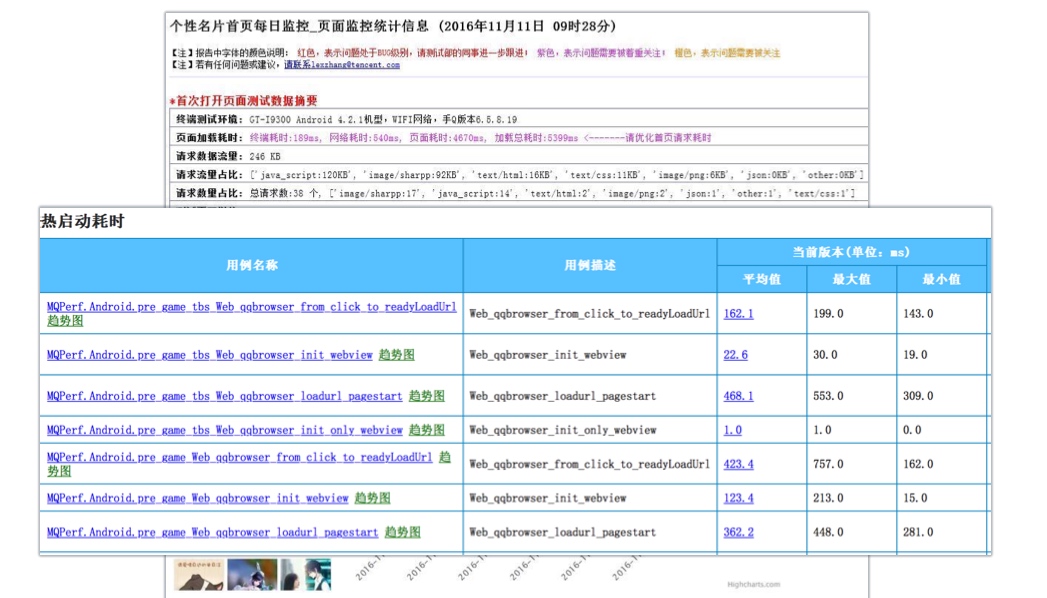Open MQPerf tbs_Web_qqbrowser_init_only_webview use case link
The width and height of the screenshot is (1047, 598).
(224, 430)
